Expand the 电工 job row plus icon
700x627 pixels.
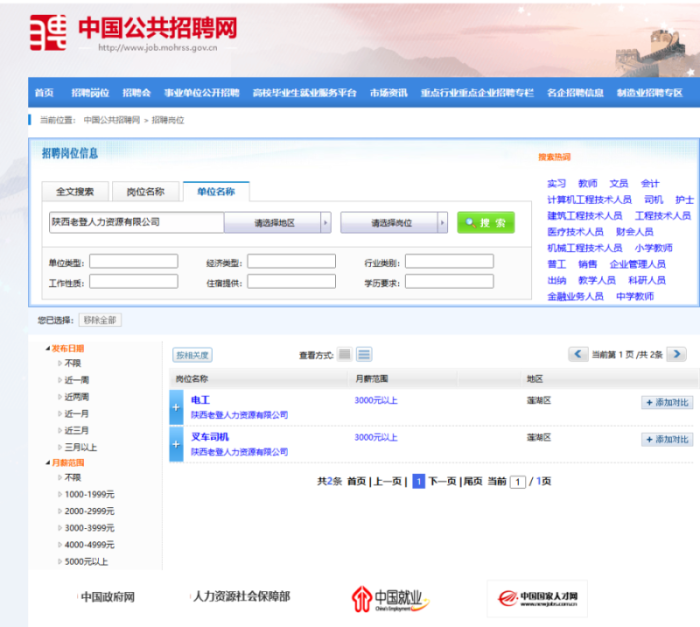[176, 407]
